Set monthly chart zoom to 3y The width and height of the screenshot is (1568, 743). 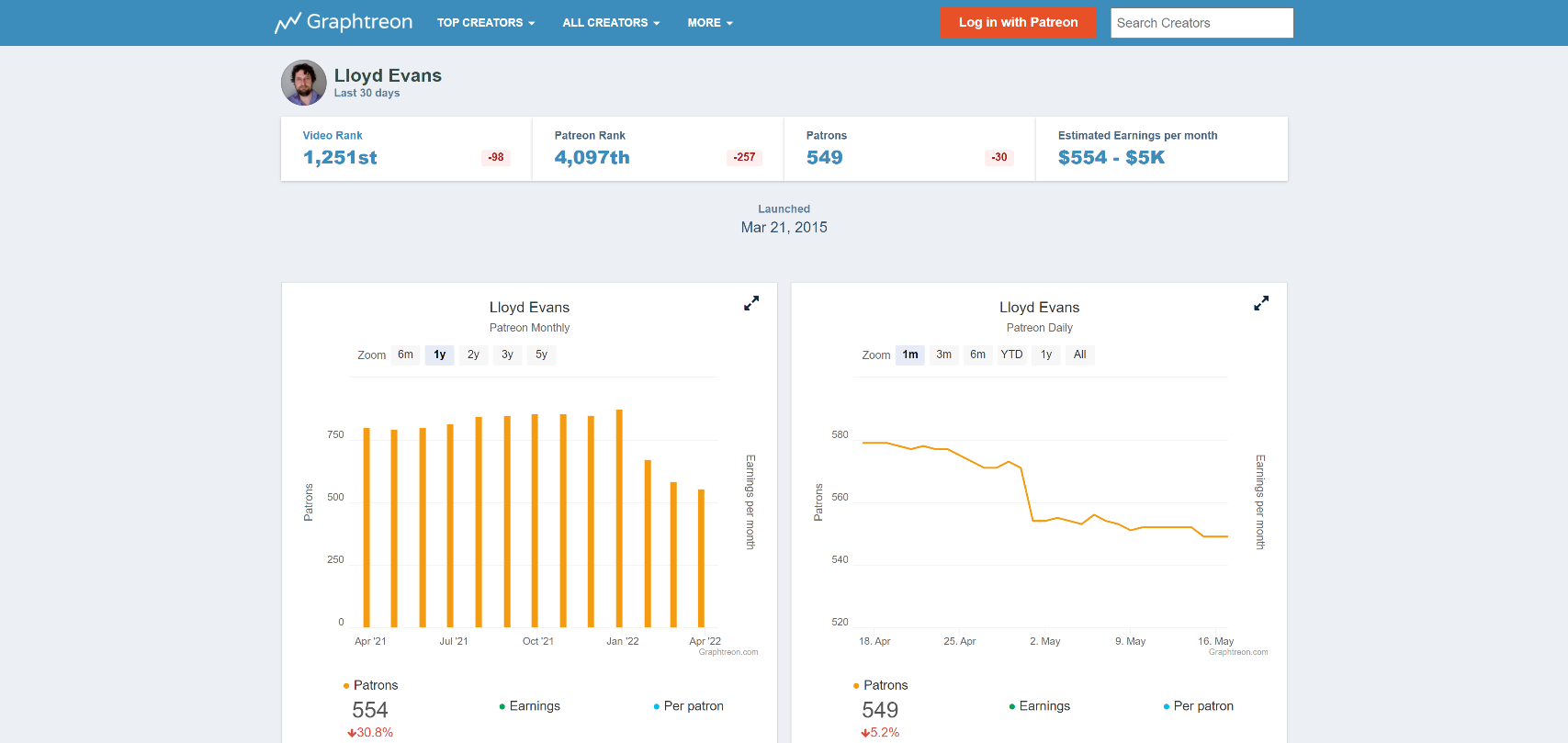[507, 355]
